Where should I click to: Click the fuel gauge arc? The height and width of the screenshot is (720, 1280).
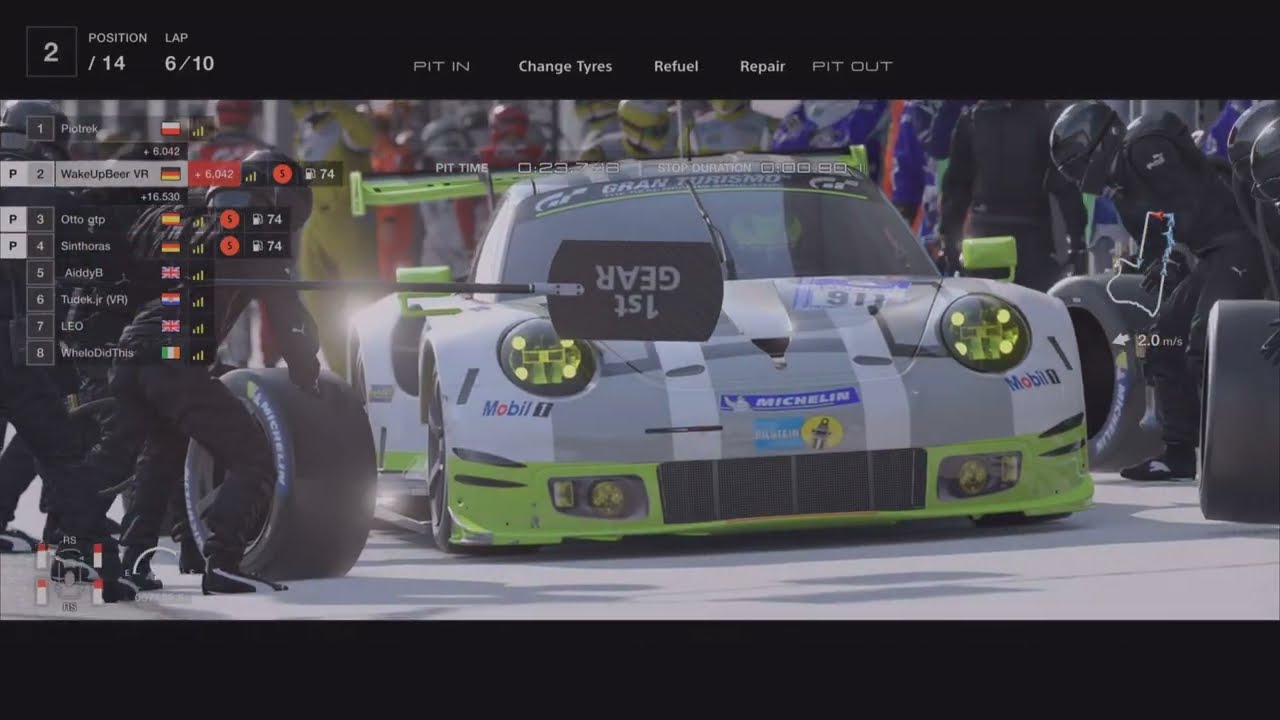155,562
